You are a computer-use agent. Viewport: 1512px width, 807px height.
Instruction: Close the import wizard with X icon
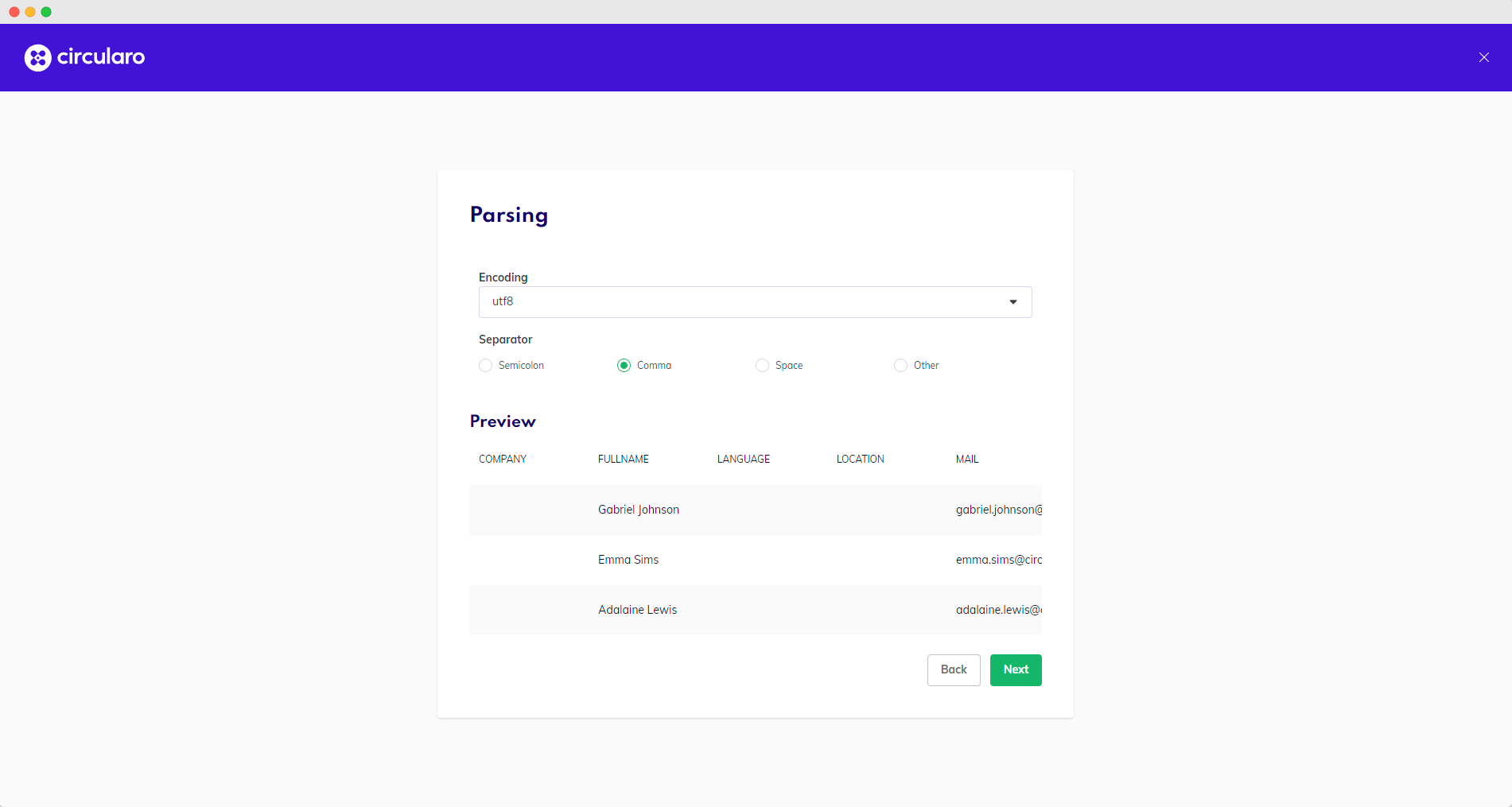[x=1483, y=57]
